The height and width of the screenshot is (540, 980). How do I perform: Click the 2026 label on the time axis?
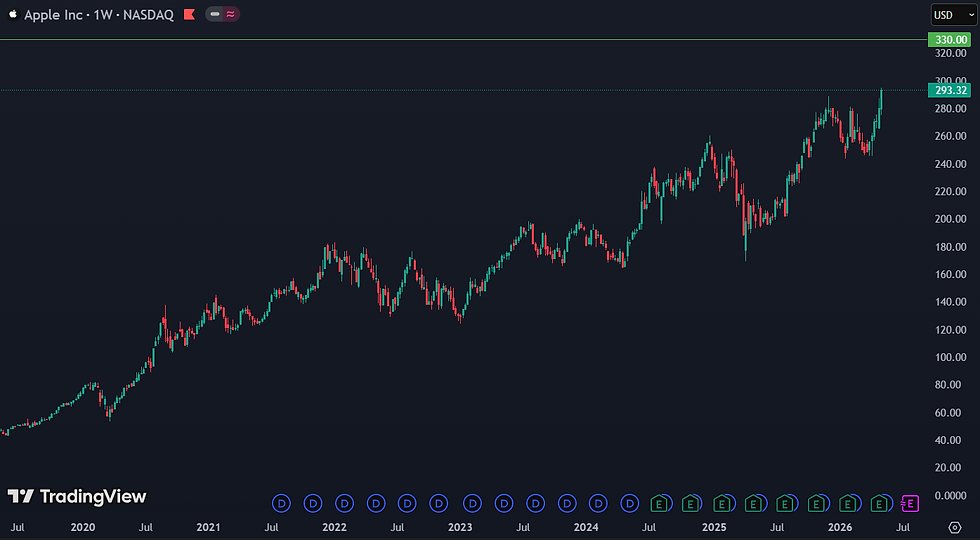tap(839, 528)
